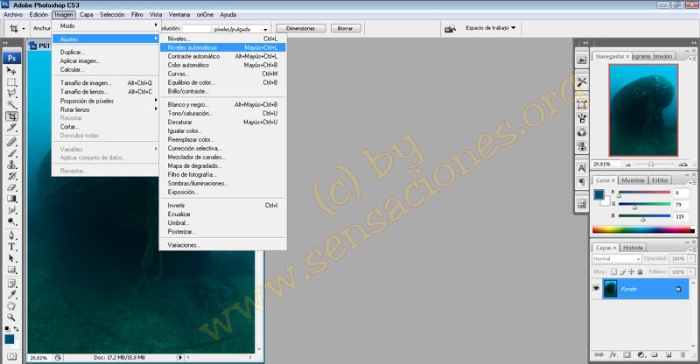
Task: Choose Niveles automáticos from the Ajustes submenu
Action: [223, 47]
